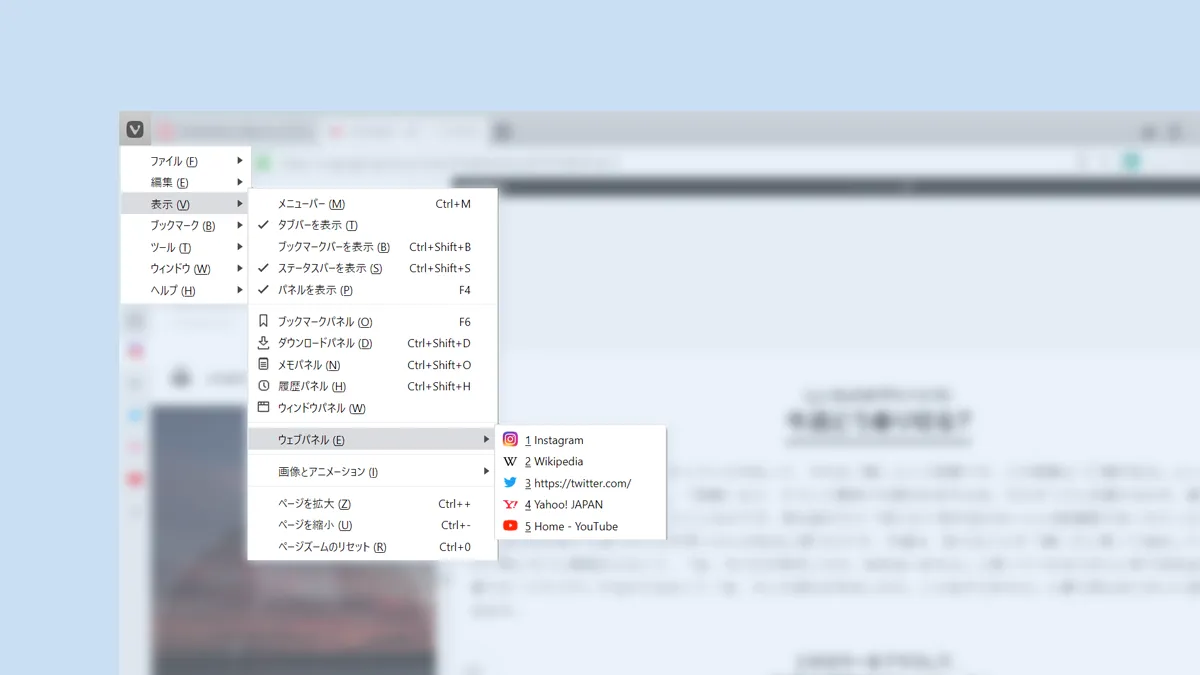The height and width of the screenshot is (675, 1200).
Task: Expand the 表示 (V) submenu arrow
Action: [239, 204]
